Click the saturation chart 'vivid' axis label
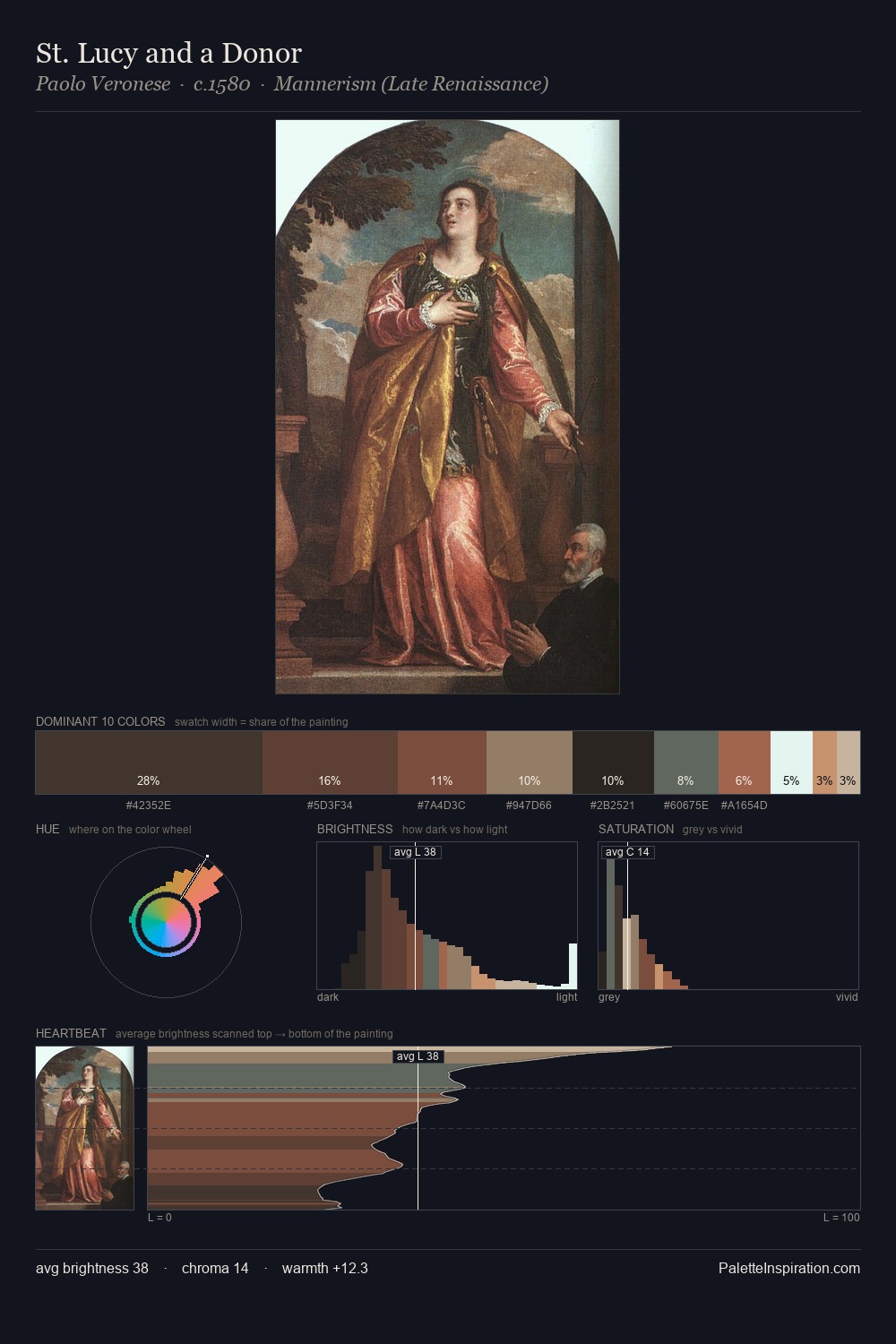Image resolution: width=896 pixels, height=1344 pixels. (x=847, y=997)
